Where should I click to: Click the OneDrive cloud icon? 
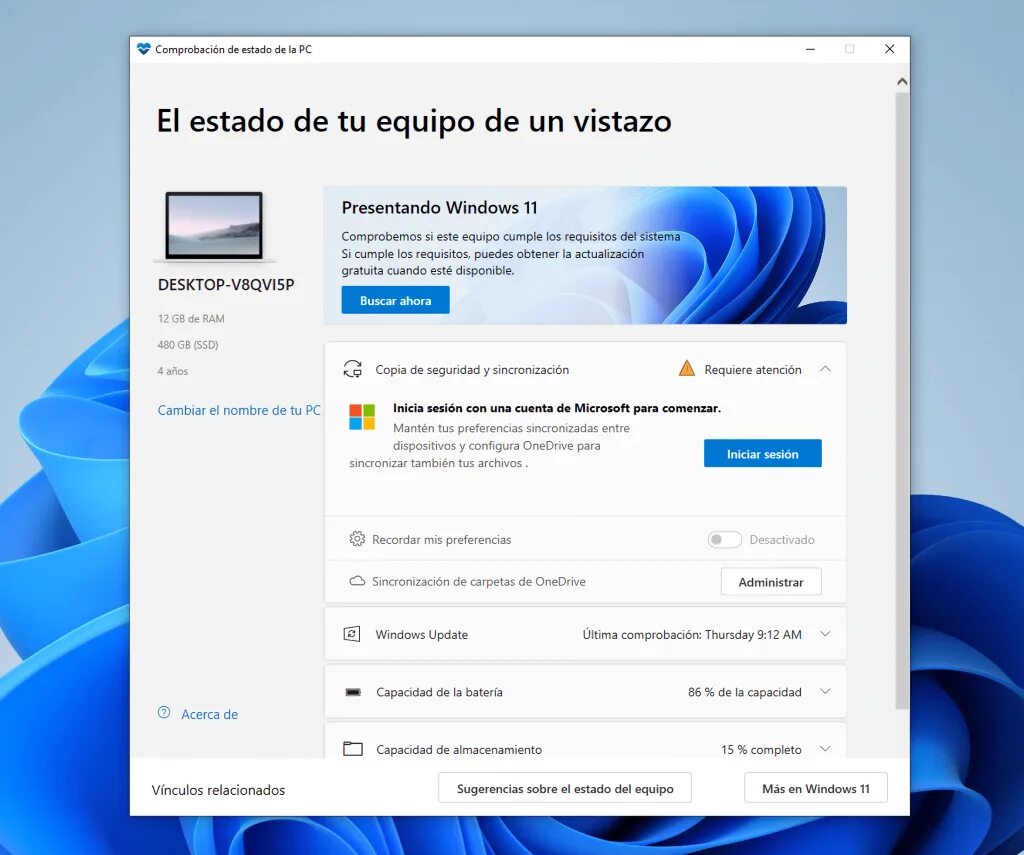coord(357,581)
